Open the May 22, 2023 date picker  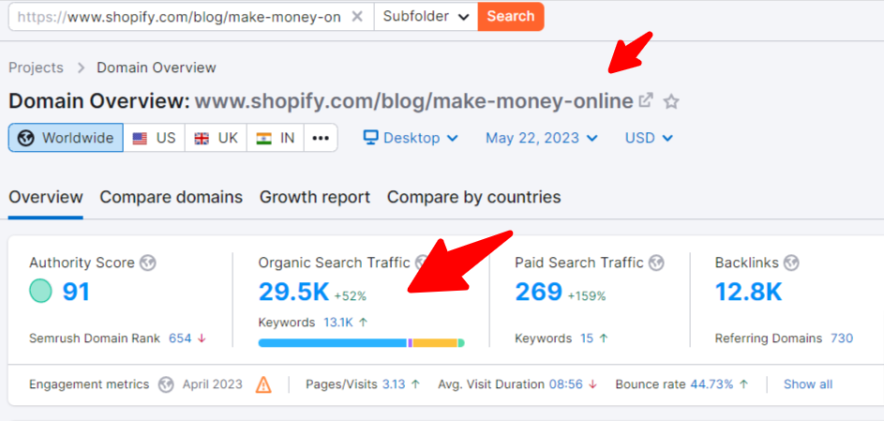coord(541,138)
